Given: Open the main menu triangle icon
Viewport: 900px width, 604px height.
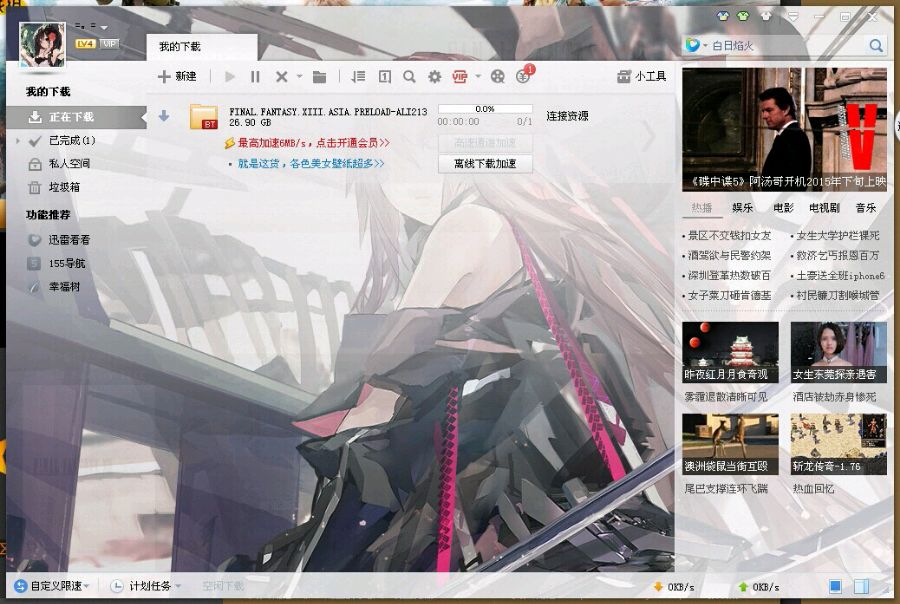Looking at the screenshot, I should [x=793, y=17].
